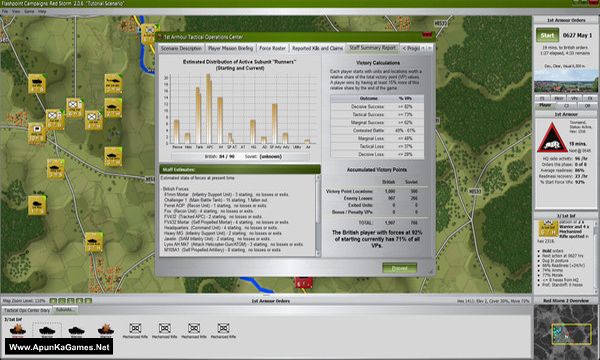This screenshot has height=360, width=600.
Task: Select the southernmost British tank counter near town
Action: coord(93,242)
